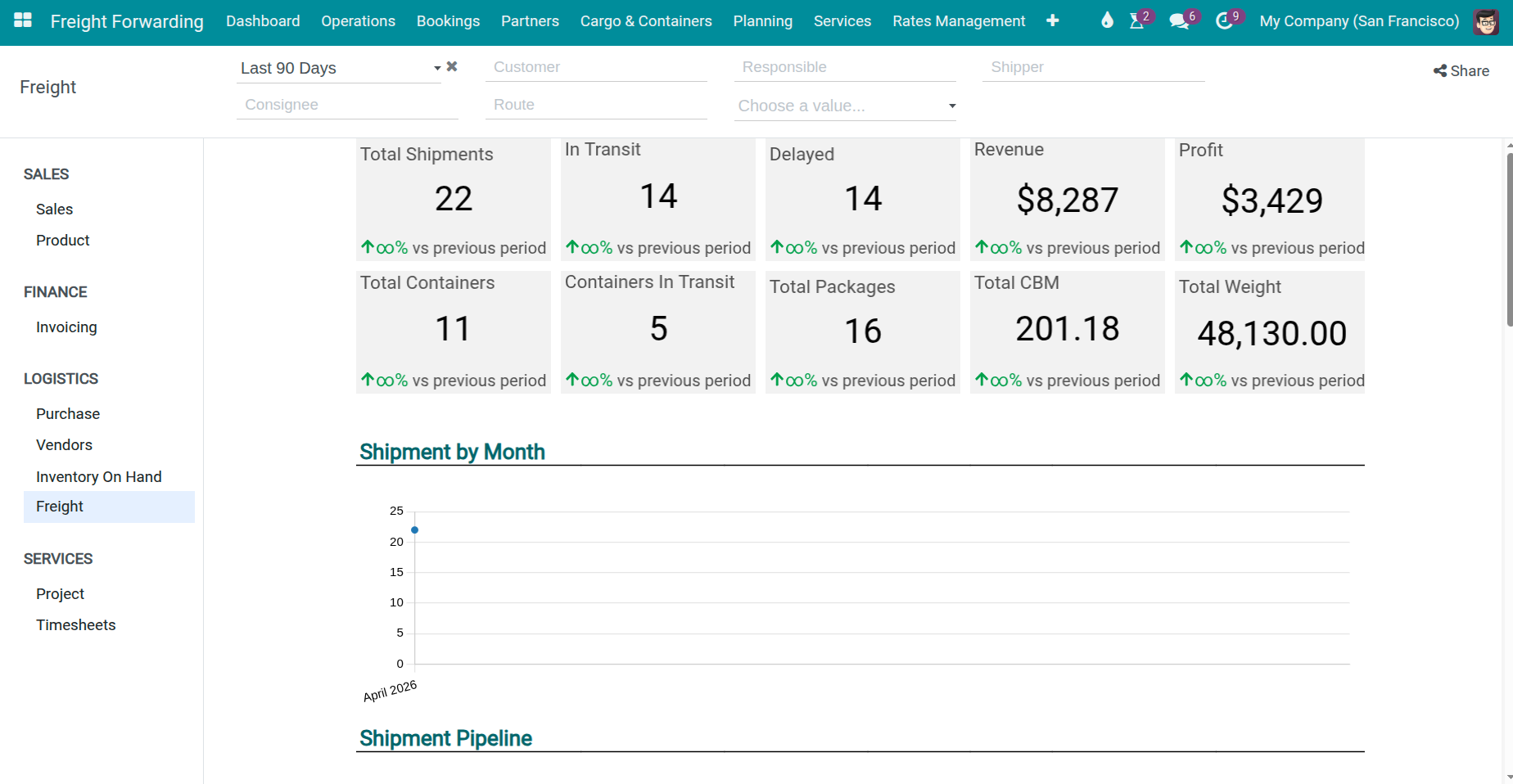Open Invoicing under Finance

[x=65, y=327]
